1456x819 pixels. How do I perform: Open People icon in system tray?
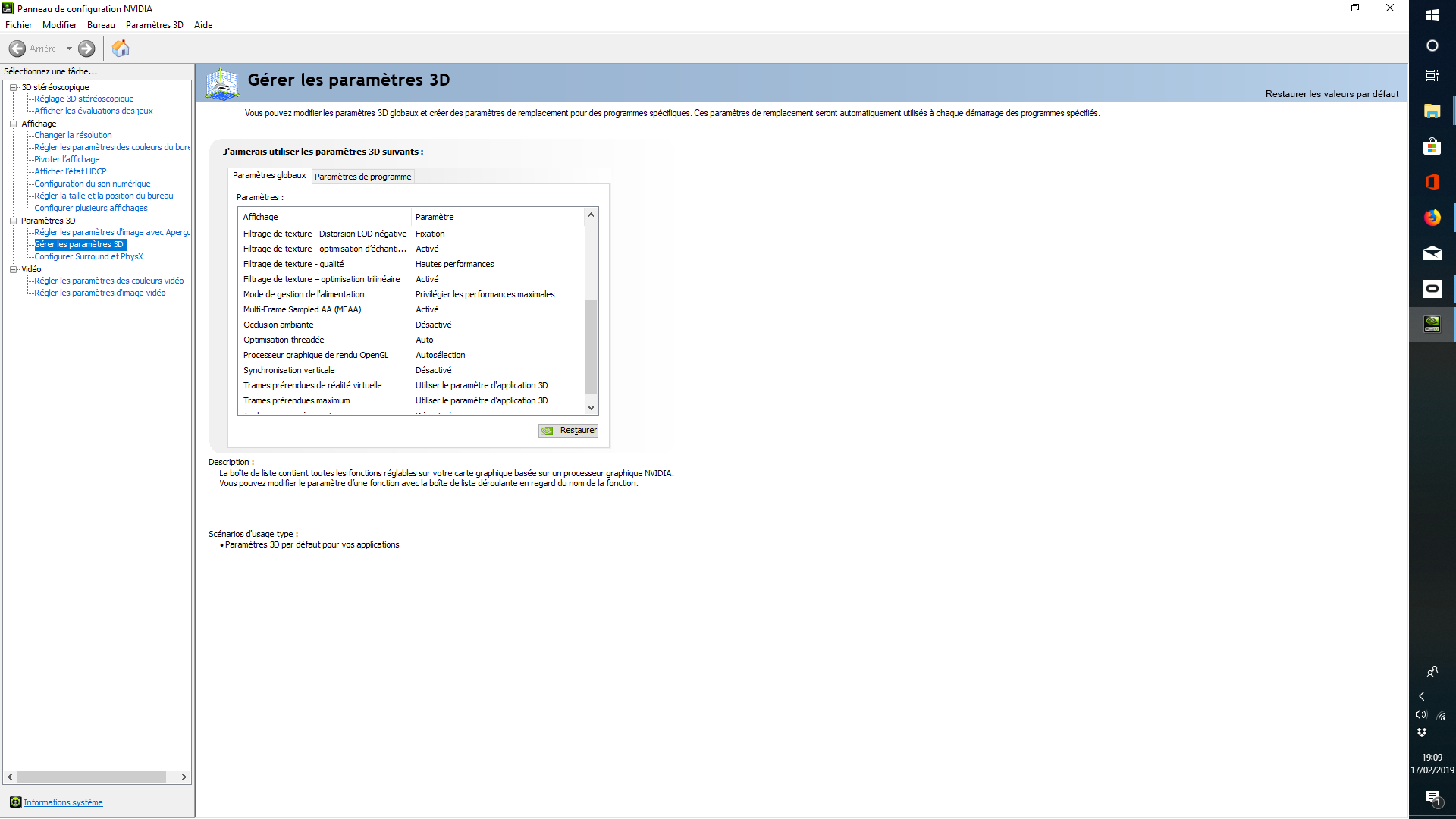click(x=1432, y=672)
